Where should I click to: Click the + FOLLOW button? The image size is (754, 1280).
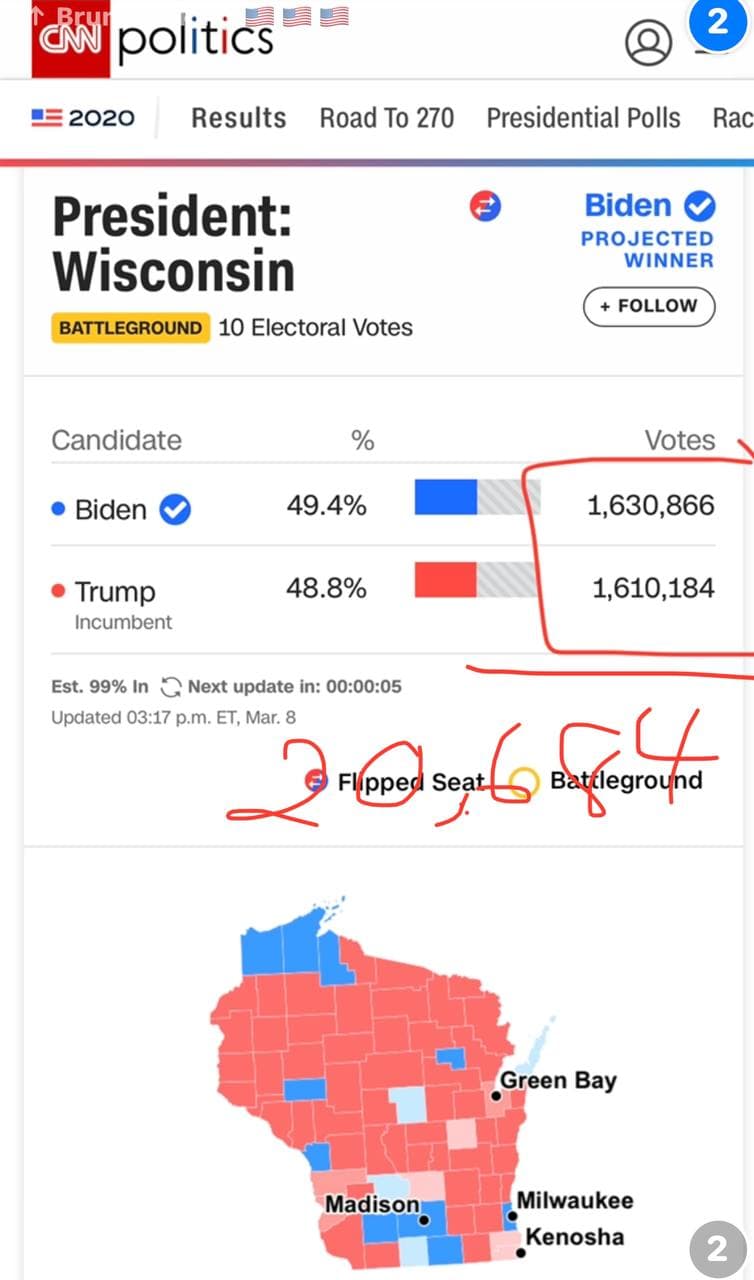pos(649,306)
